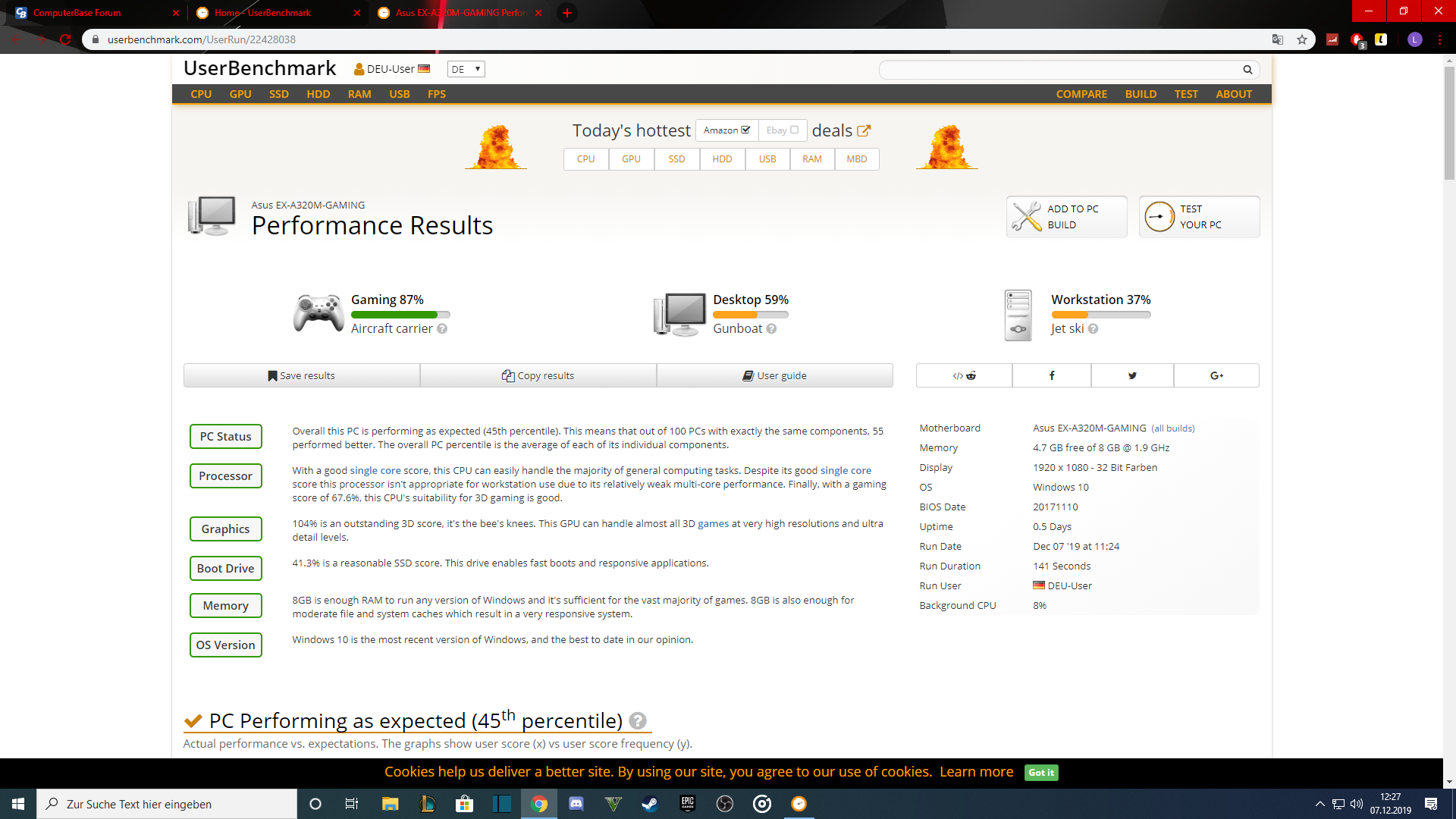Image resolution: width=1456 pixels, height=819 pixels.
Task: Click help icon next to Aircraft carrier
Action: 442,328
